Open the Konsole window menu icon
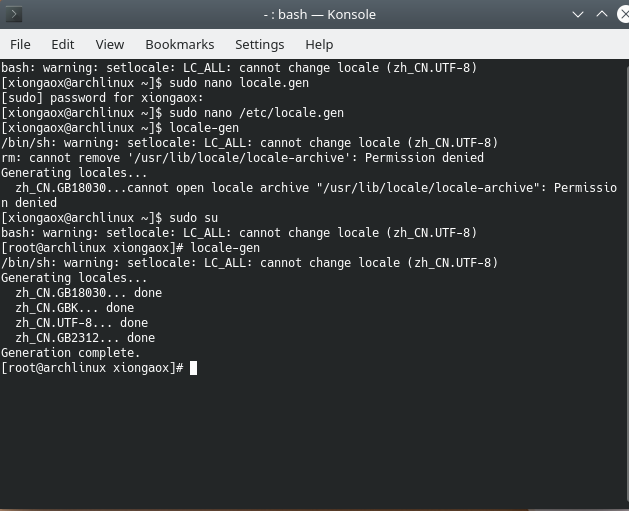Image resolution: width=629 pixels, height=511 pixels. pos(14,14)
